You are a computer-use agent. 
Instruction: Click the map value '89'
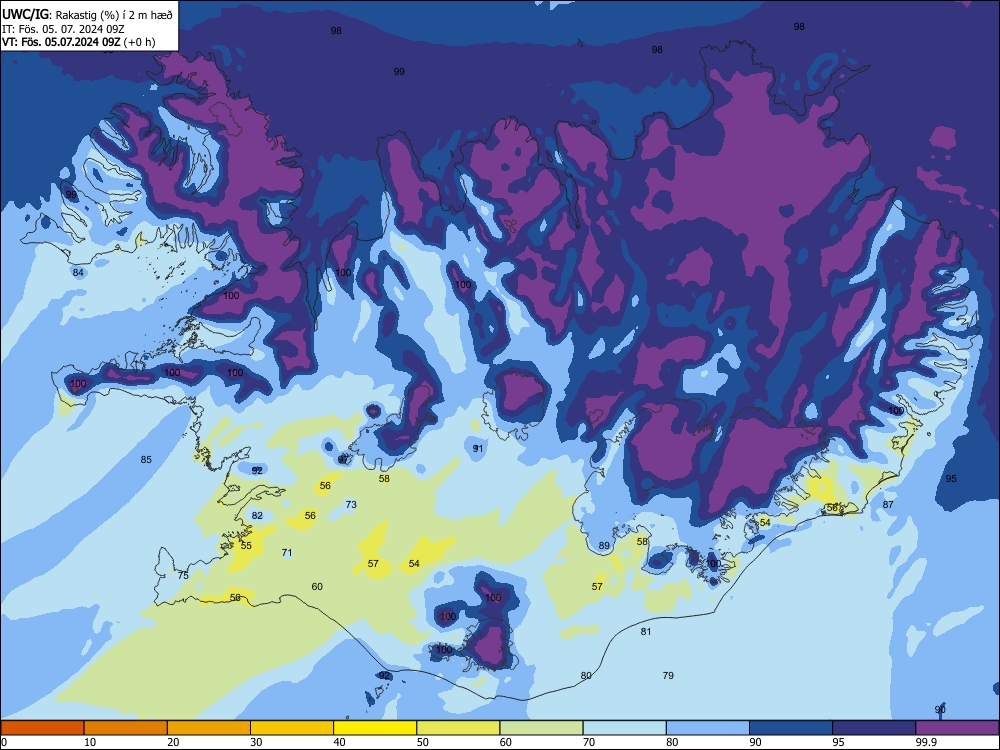[604, 546]
